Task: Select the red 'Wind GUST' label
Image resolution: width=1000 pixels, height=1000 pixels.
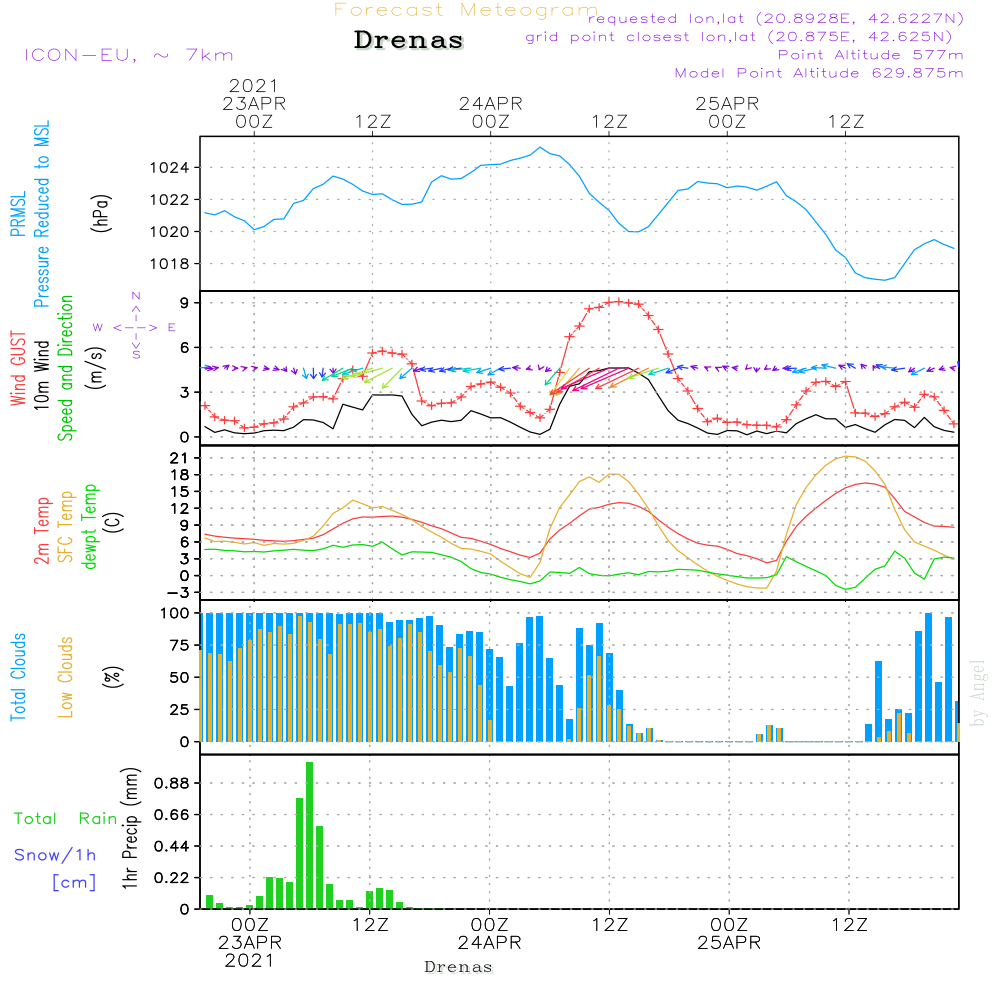Action: coord(18,369)
